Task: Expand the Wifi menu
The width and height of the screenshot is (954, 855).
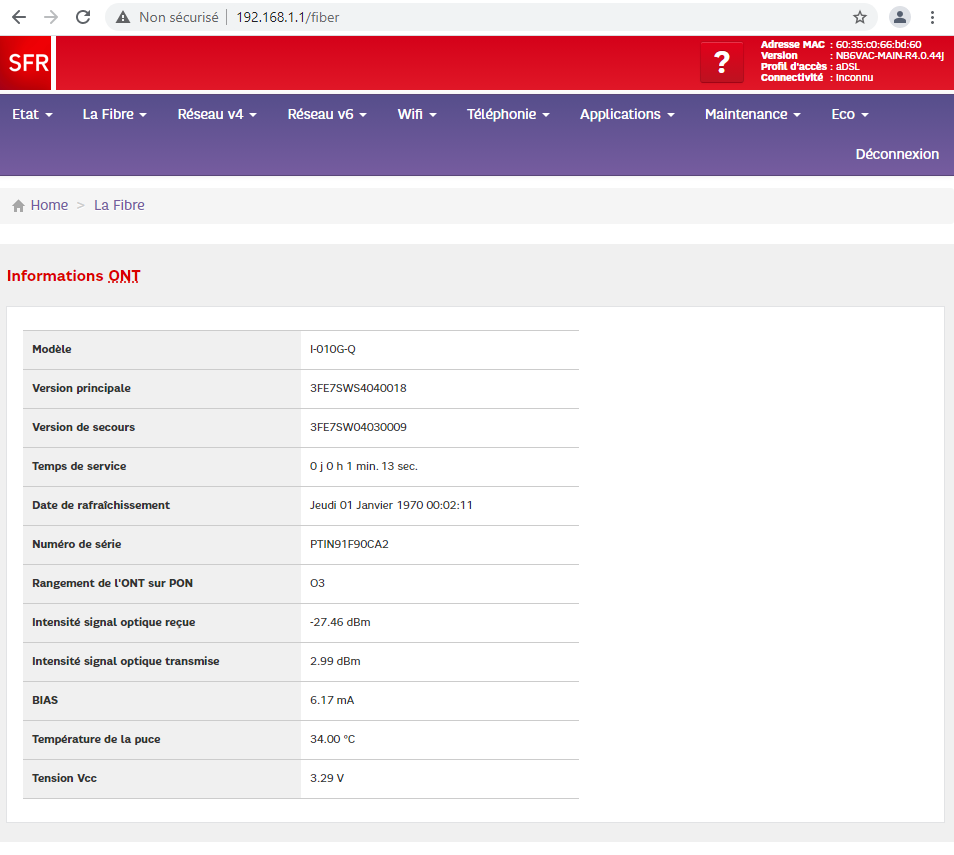Action: point(417,114)
